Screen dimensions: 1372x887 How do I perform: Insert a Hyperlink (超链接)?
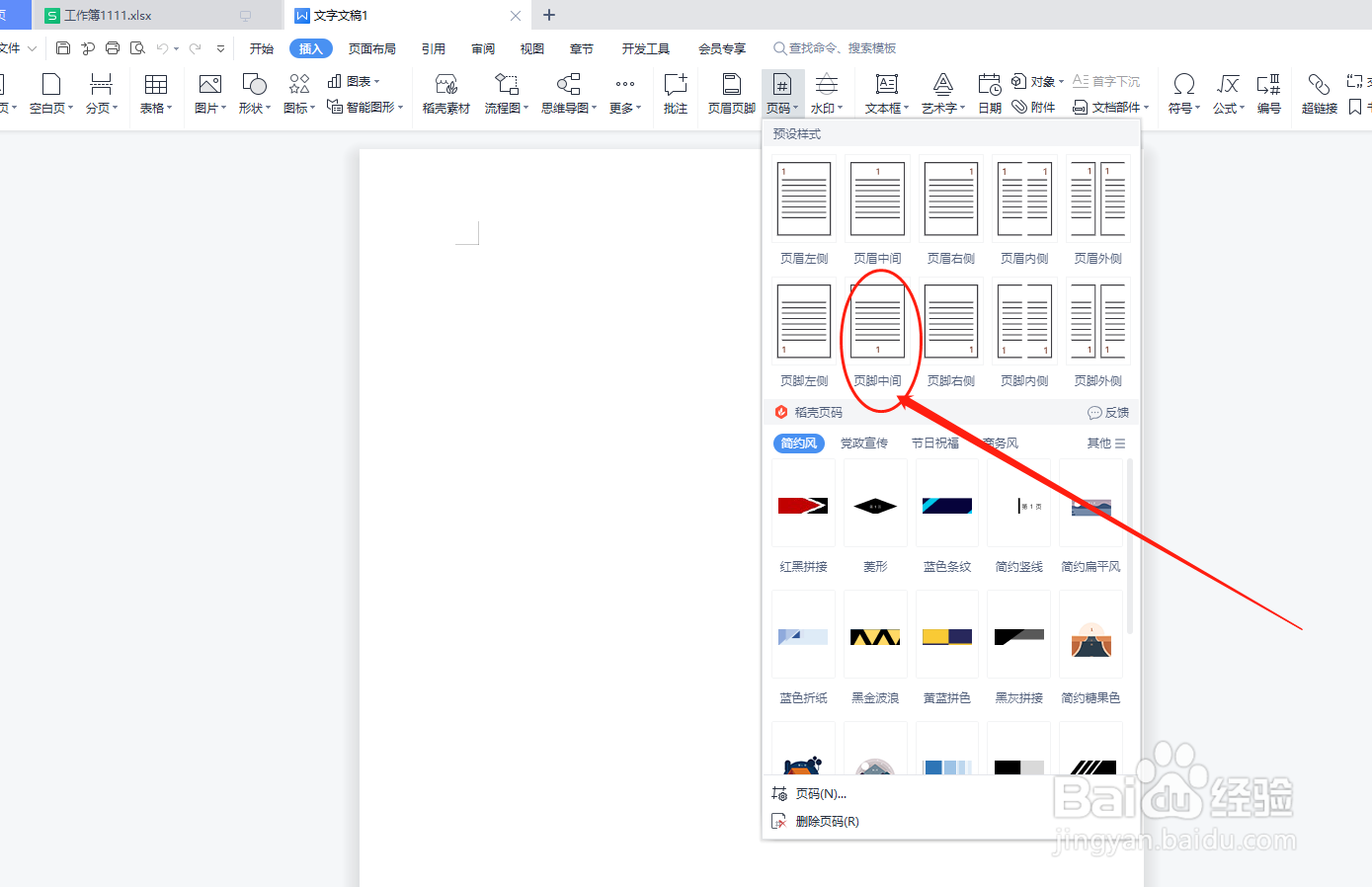(x=1320, y=94)
